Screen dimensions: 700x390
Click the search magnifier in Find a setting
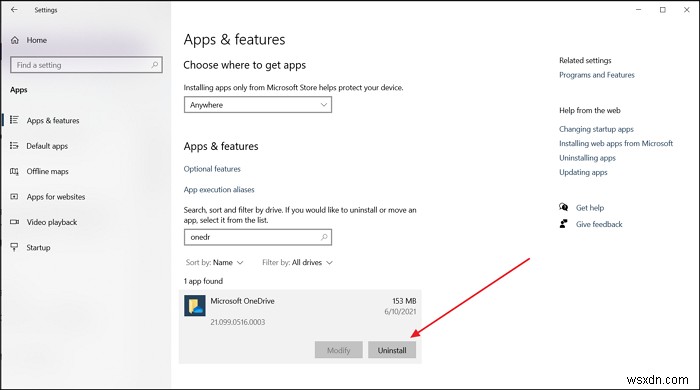pyautogui.click(x=154, y=65)
